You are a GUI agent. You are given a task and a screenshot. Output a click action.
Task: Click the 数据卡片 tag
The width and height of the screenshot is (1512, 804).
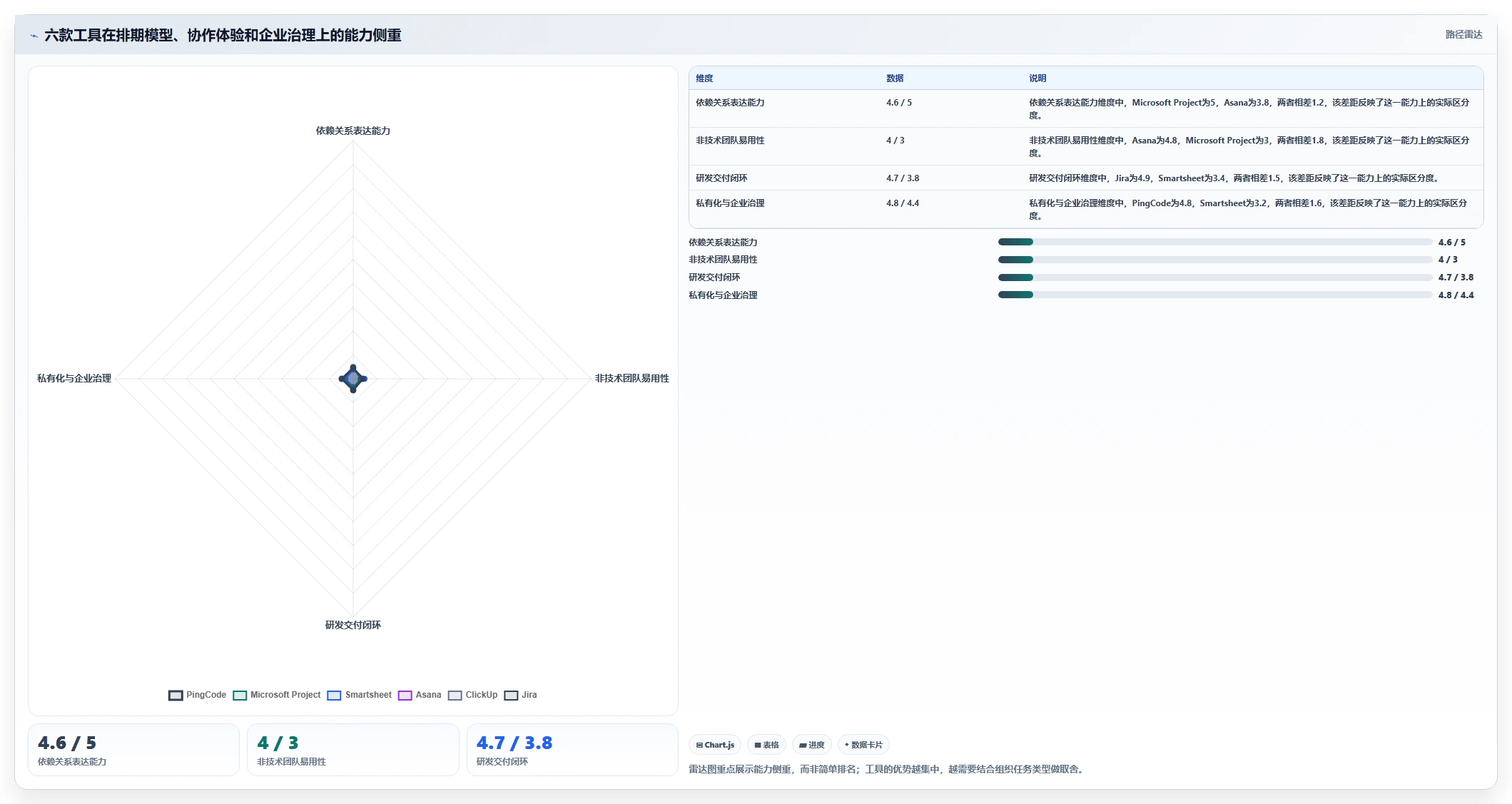(x=863, y=745)
